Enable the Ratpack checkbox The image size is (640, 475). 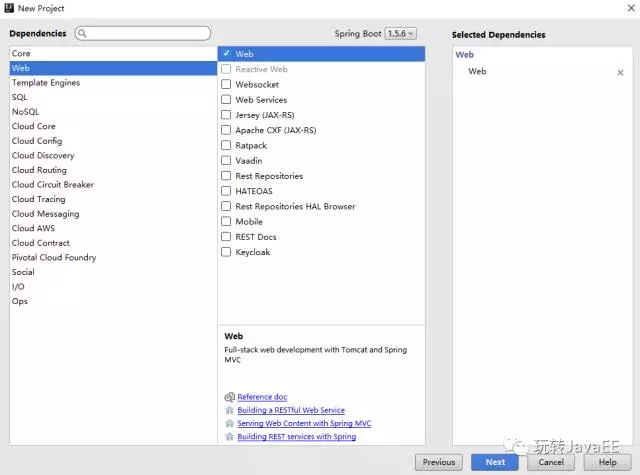click(226, 145)
